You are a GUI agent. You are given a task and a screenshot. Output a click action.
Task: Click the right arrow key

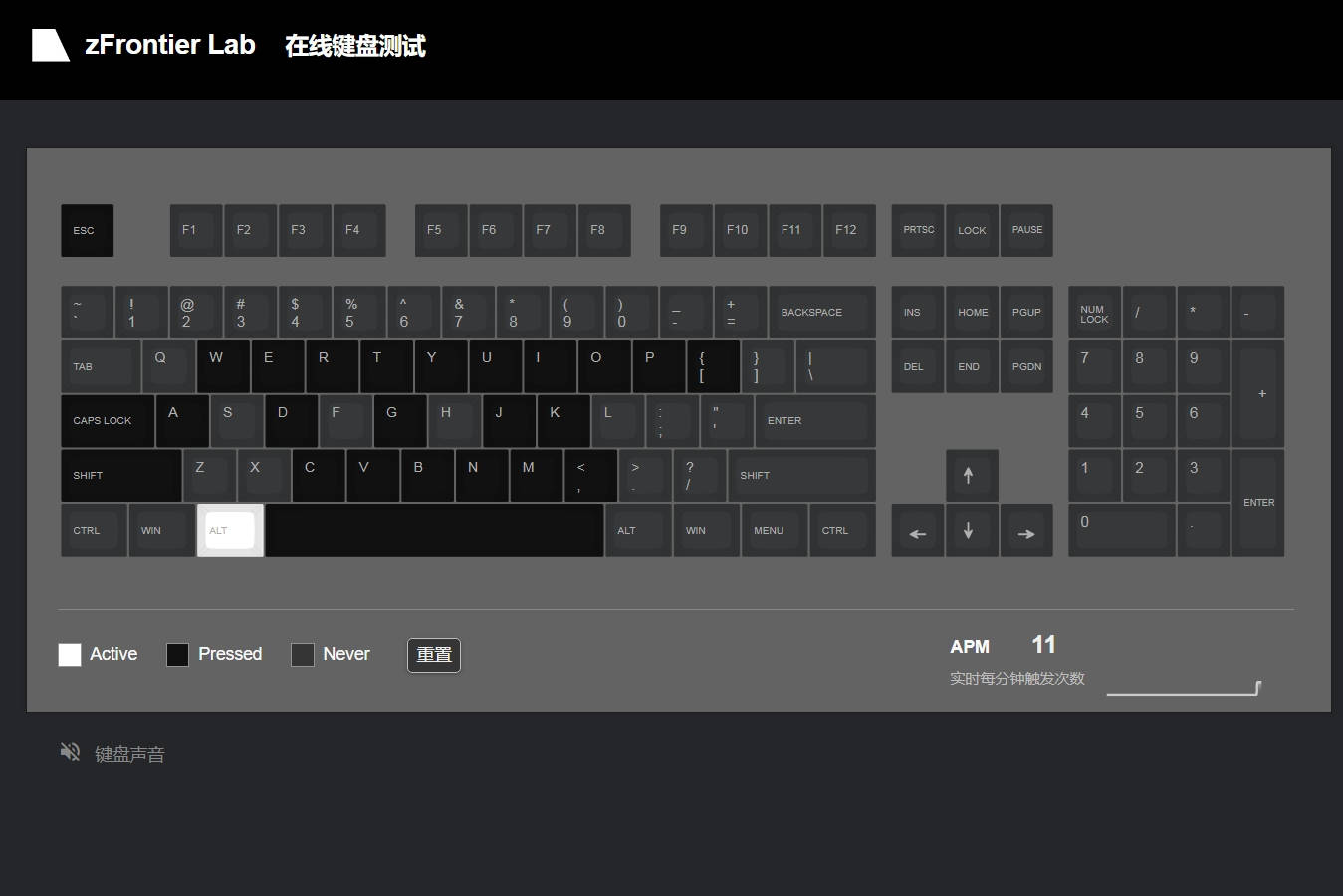tap(1026, 530)
